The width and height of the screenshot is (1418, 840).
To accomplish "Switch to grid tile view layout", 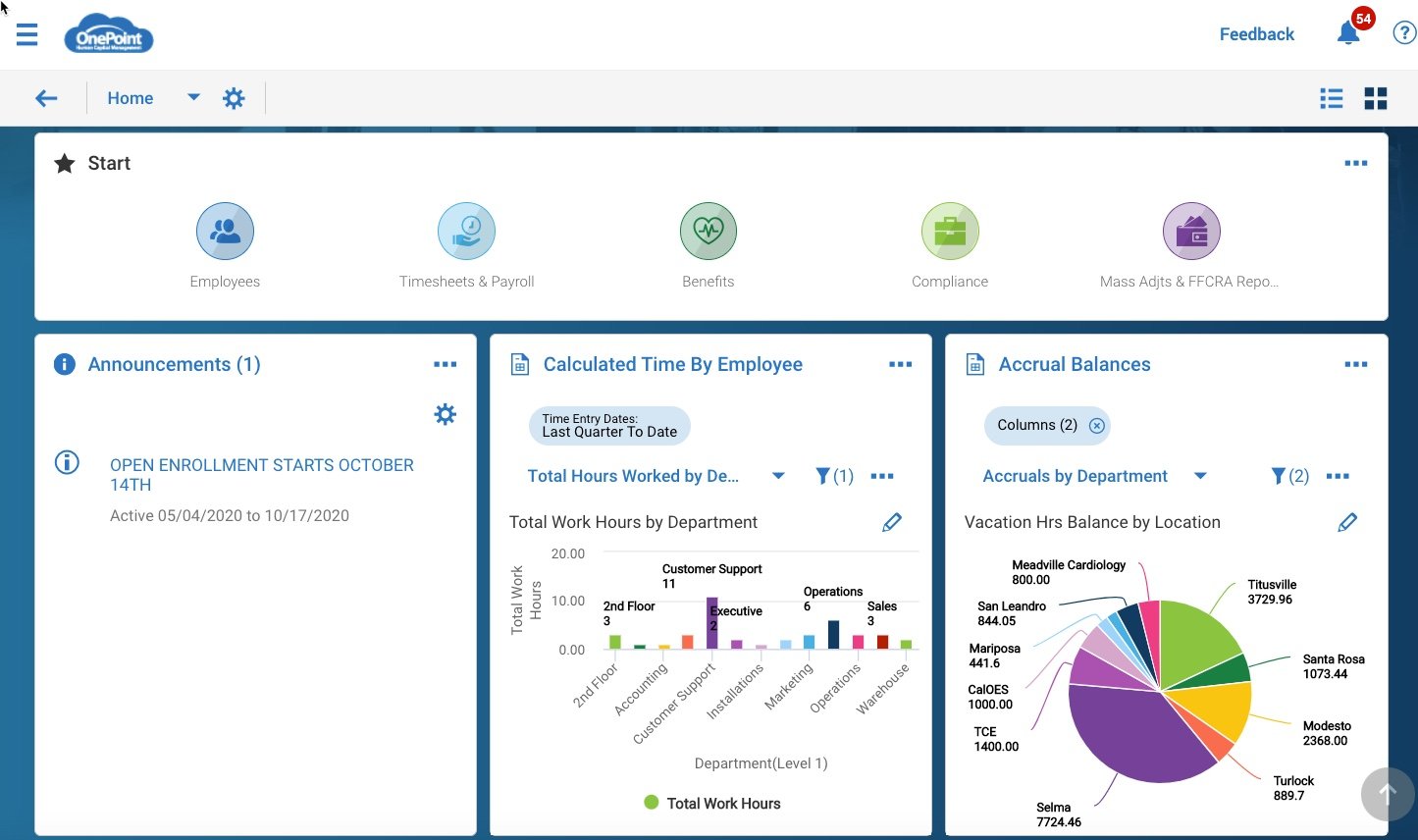I will click(1376, 98).
